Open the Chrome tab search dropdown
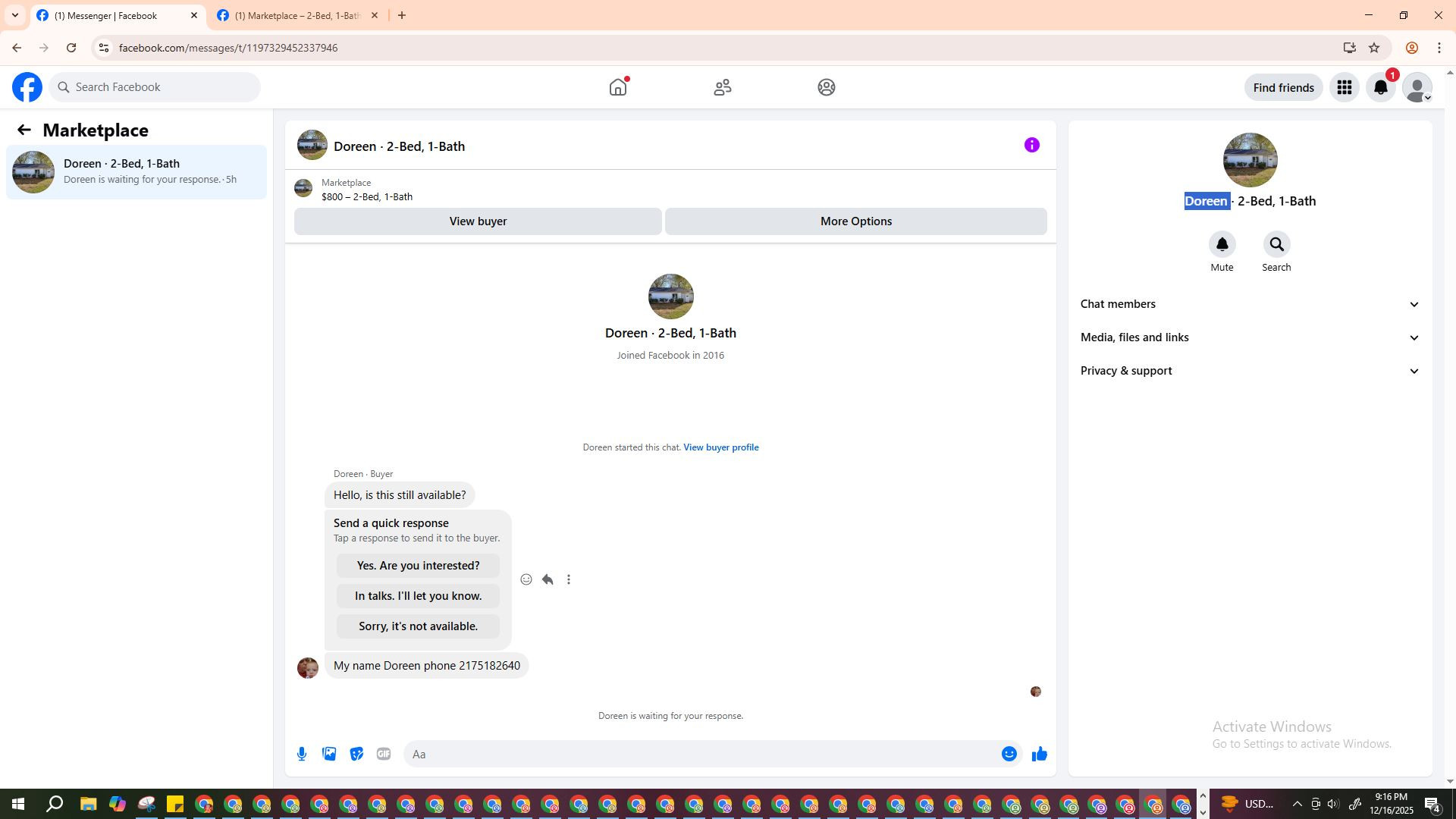The height and width of the screenshot is (819, 1456). [x=14, y=15]
